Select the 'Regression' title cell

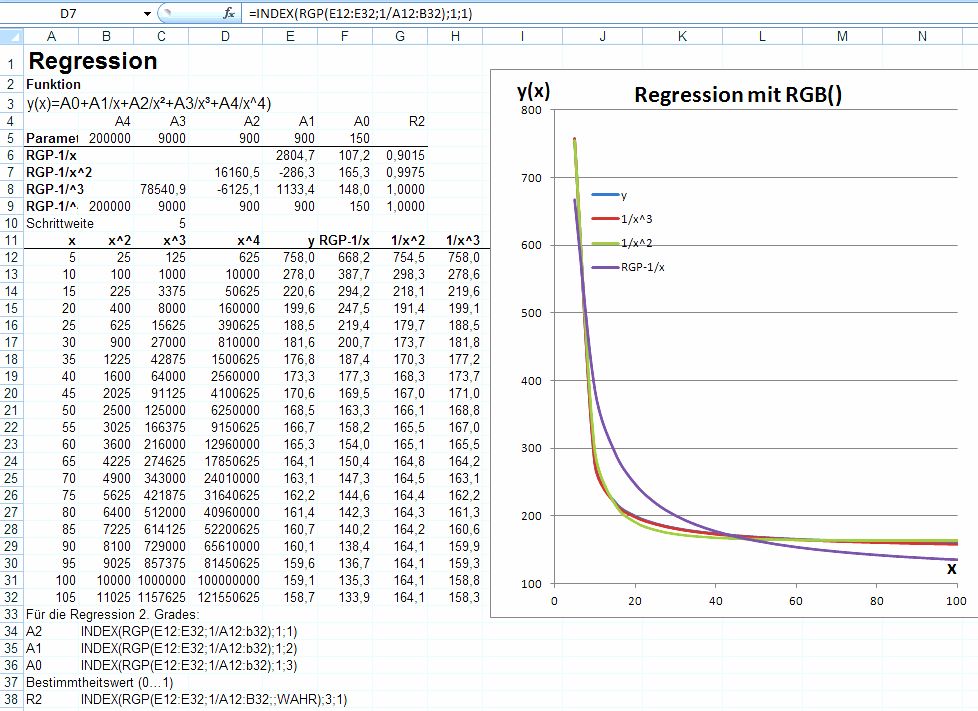(x=92, y=61)
